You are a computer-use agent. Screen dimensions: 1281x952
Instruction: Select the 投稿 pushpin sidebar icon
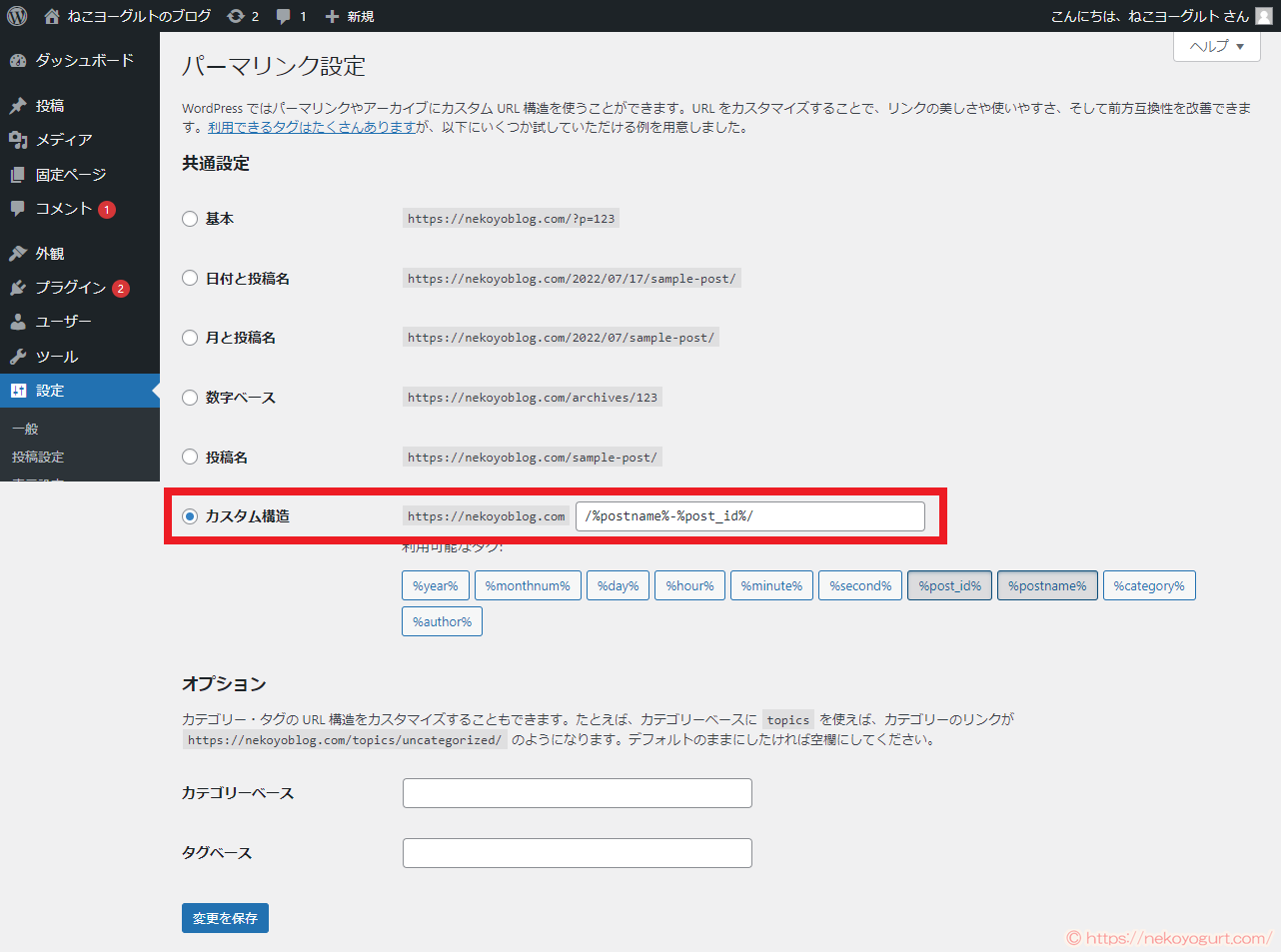click(19, 105)
